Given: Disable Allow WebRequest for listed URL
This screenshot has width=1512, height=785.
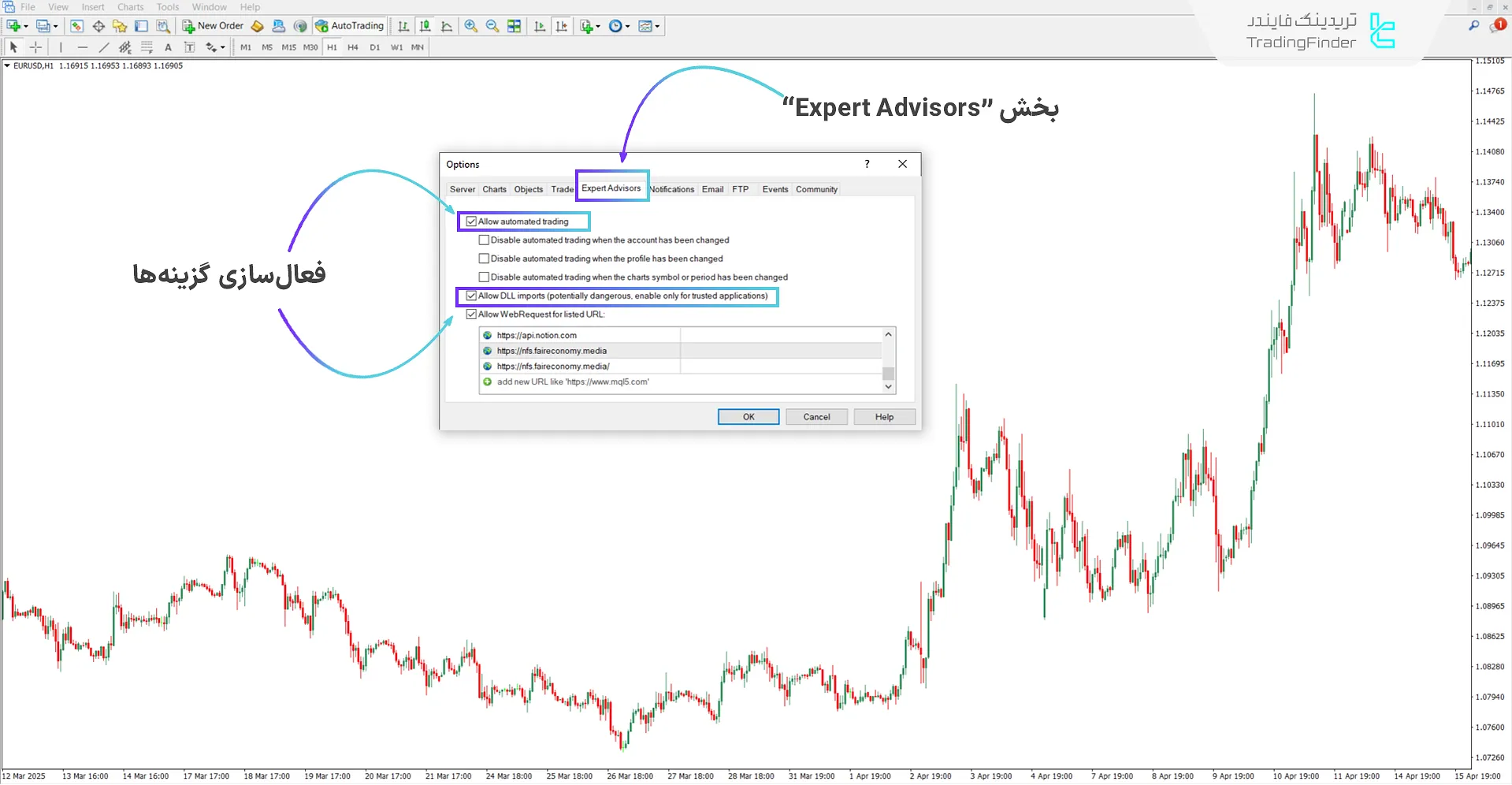Looking at the screenshot, I should pos(471,314).
